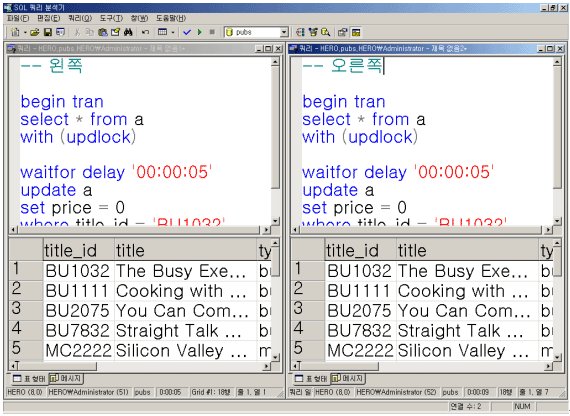Click horizontal scrollbar thumb of left results grid
Image resolution: width=570 pixels, height=416 pixels.
[x=57, y=366]
